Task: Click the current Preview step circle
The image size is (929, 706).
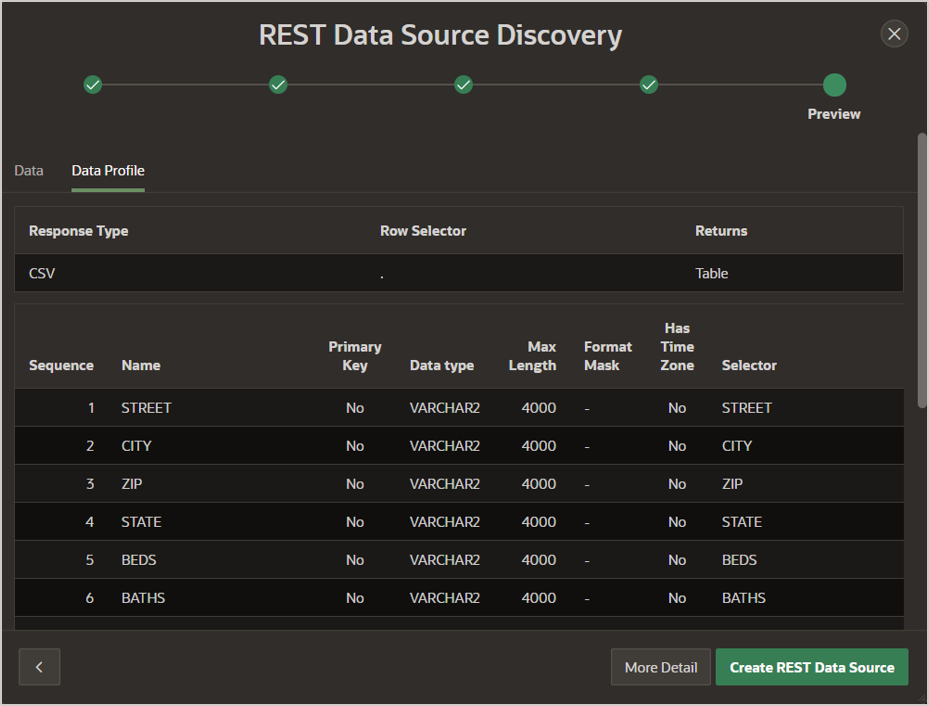Action: (x=834, y=85)
